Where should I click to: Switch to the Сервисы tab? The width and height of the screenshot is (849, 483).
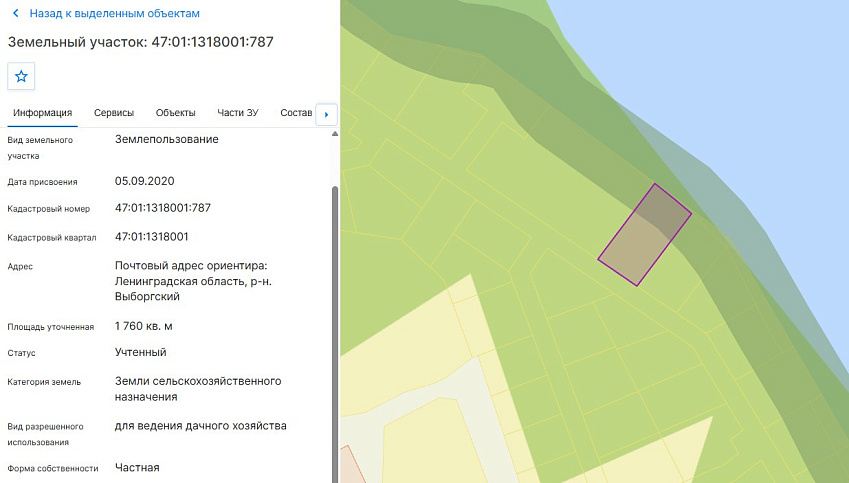[x=114, y=113]
